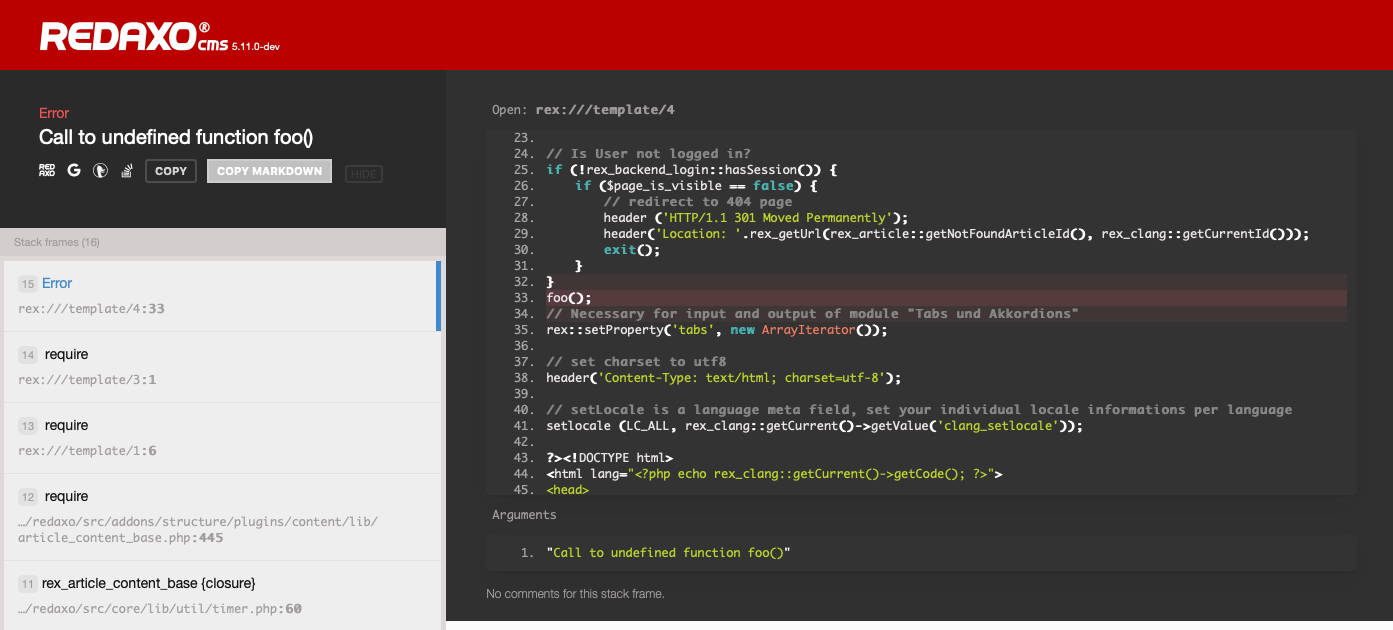Click the 'Arguments' section heading

524,515
